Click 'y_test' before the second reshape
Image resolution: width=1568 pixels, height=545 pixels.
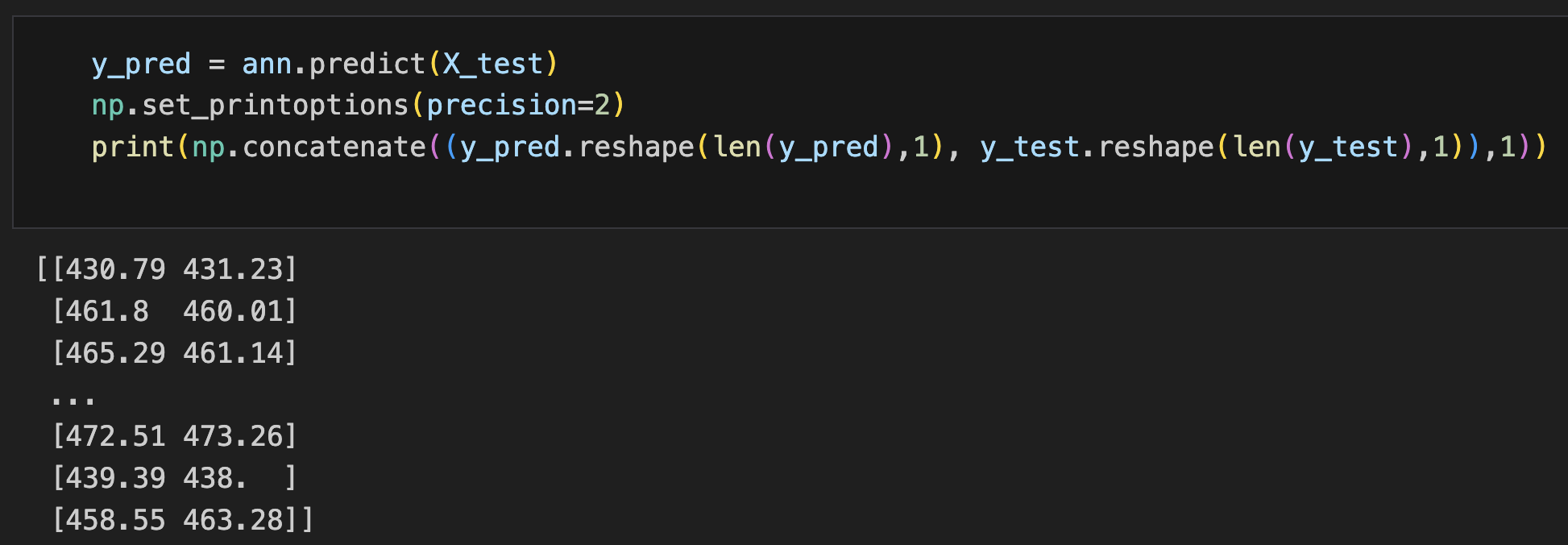click(1030, 147)
